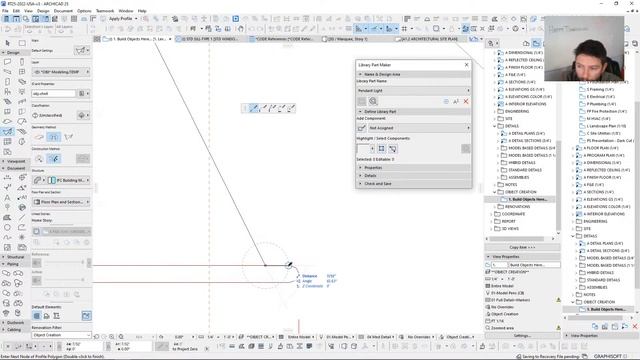Select the Slab tool in the Design toolbox
Screen dimensions: 640x360
22,82
